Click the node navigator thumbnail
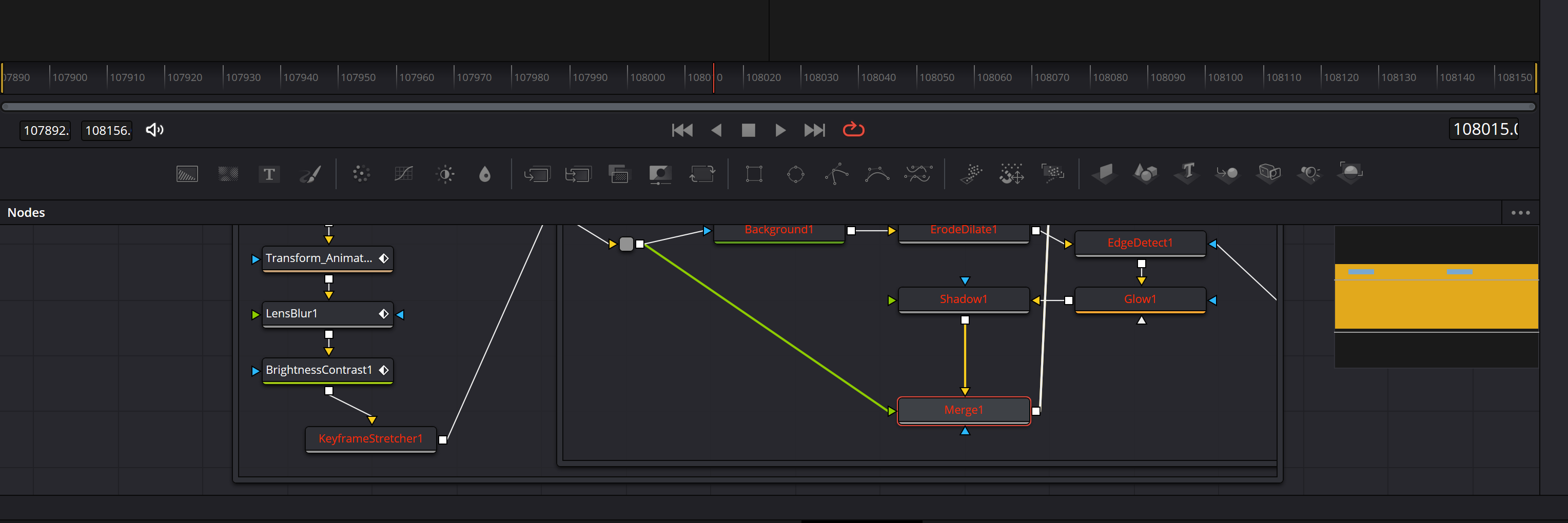This screenshot has height=523, width=1568. click(x=1436, y=297)
